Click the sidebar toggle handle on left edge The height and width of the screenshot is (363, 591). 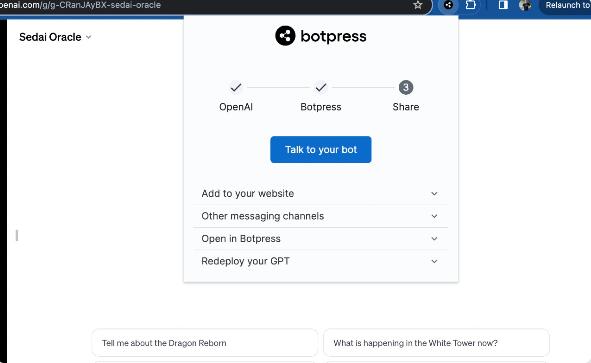pos(17,236)
